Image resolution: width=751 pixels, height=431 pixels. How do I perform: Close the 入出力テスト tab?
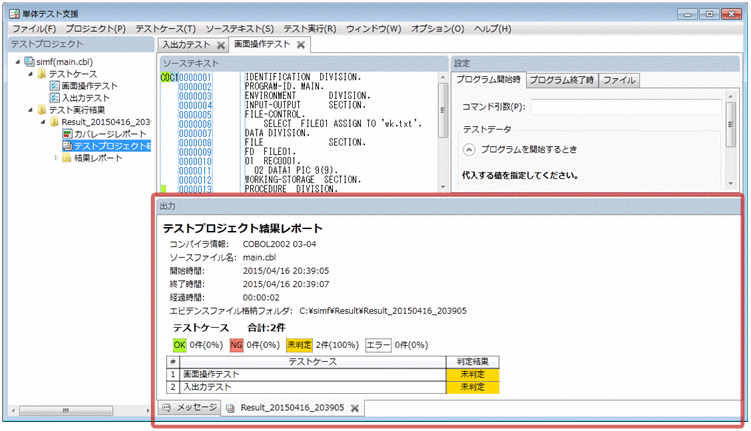[x=221, y=45]
